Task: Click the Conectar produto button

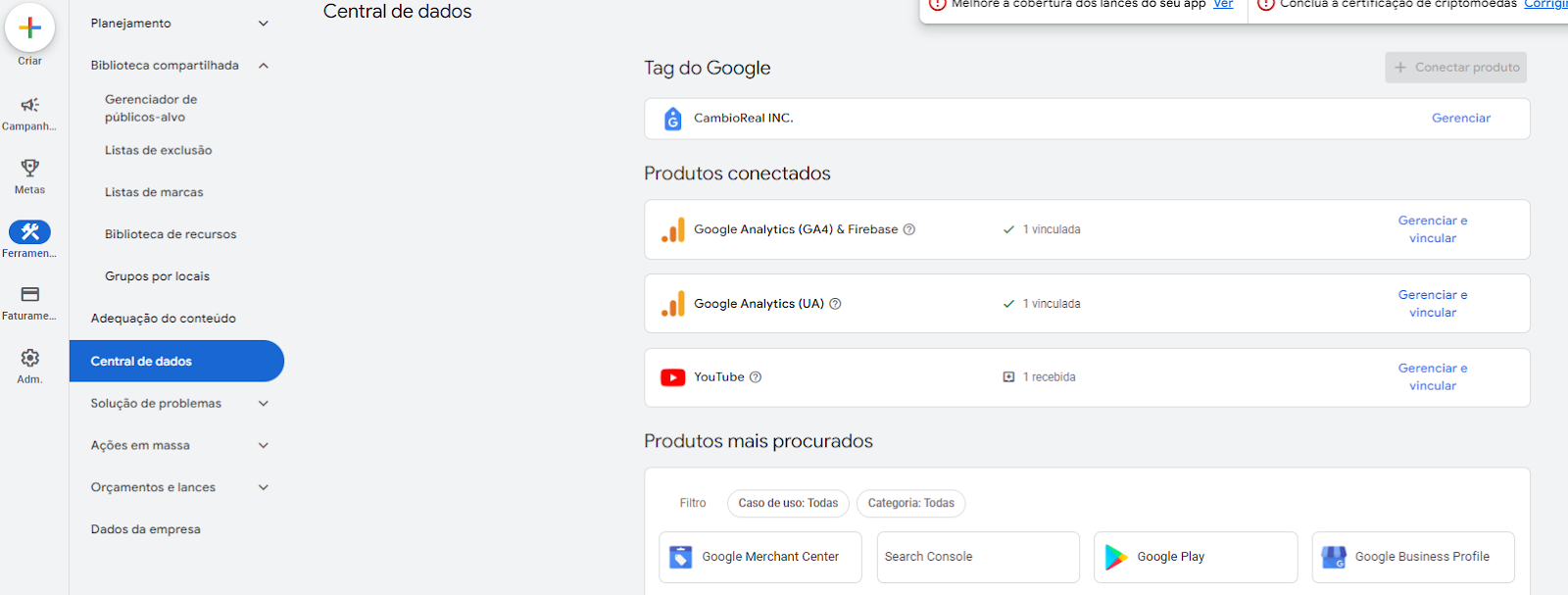Action: [1455, 68]
